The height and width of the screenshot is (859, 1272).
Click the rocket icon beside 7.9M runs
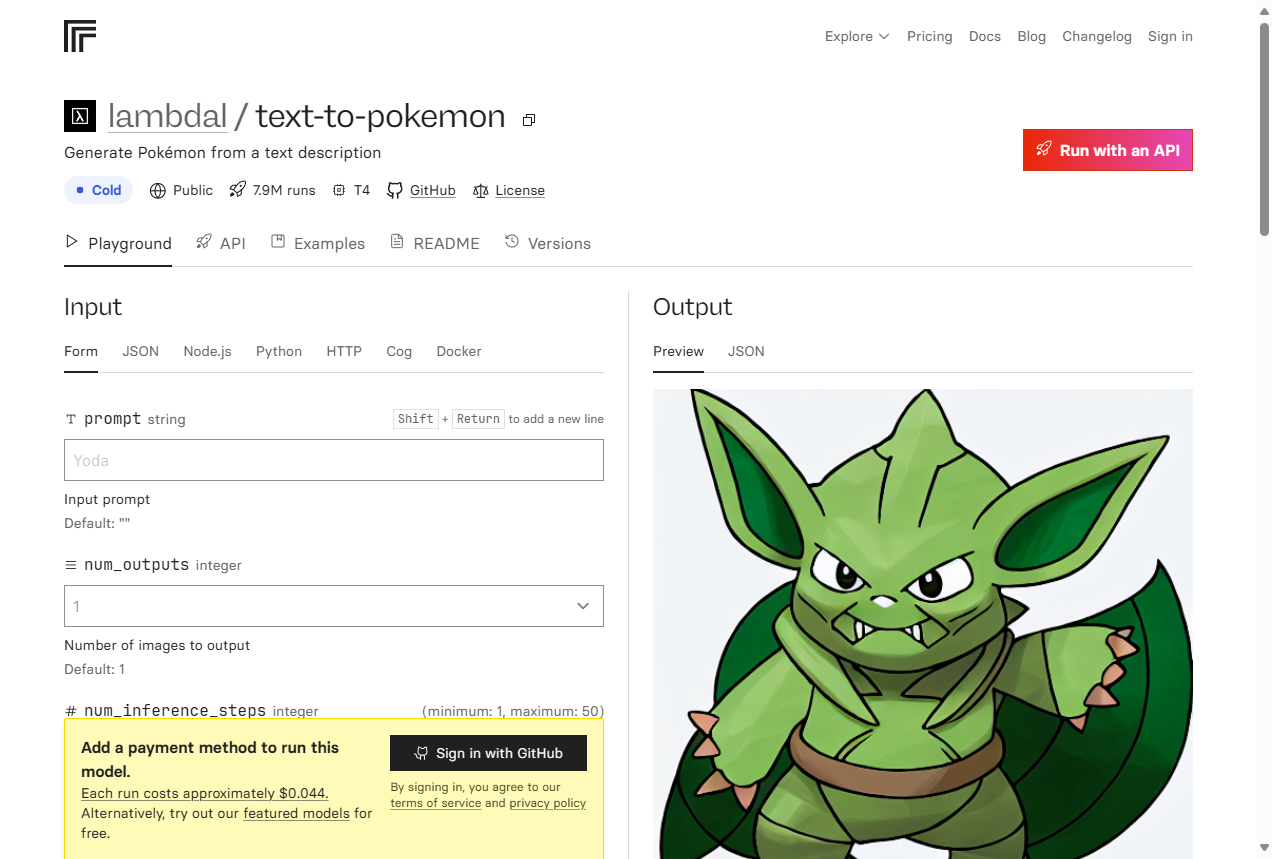[x=236, y=189]
